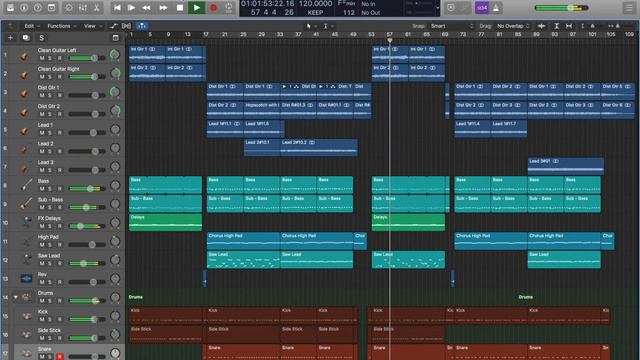Screen dimensions: 640x360
Task: Open the Edit menu
Action: [32, 26]
